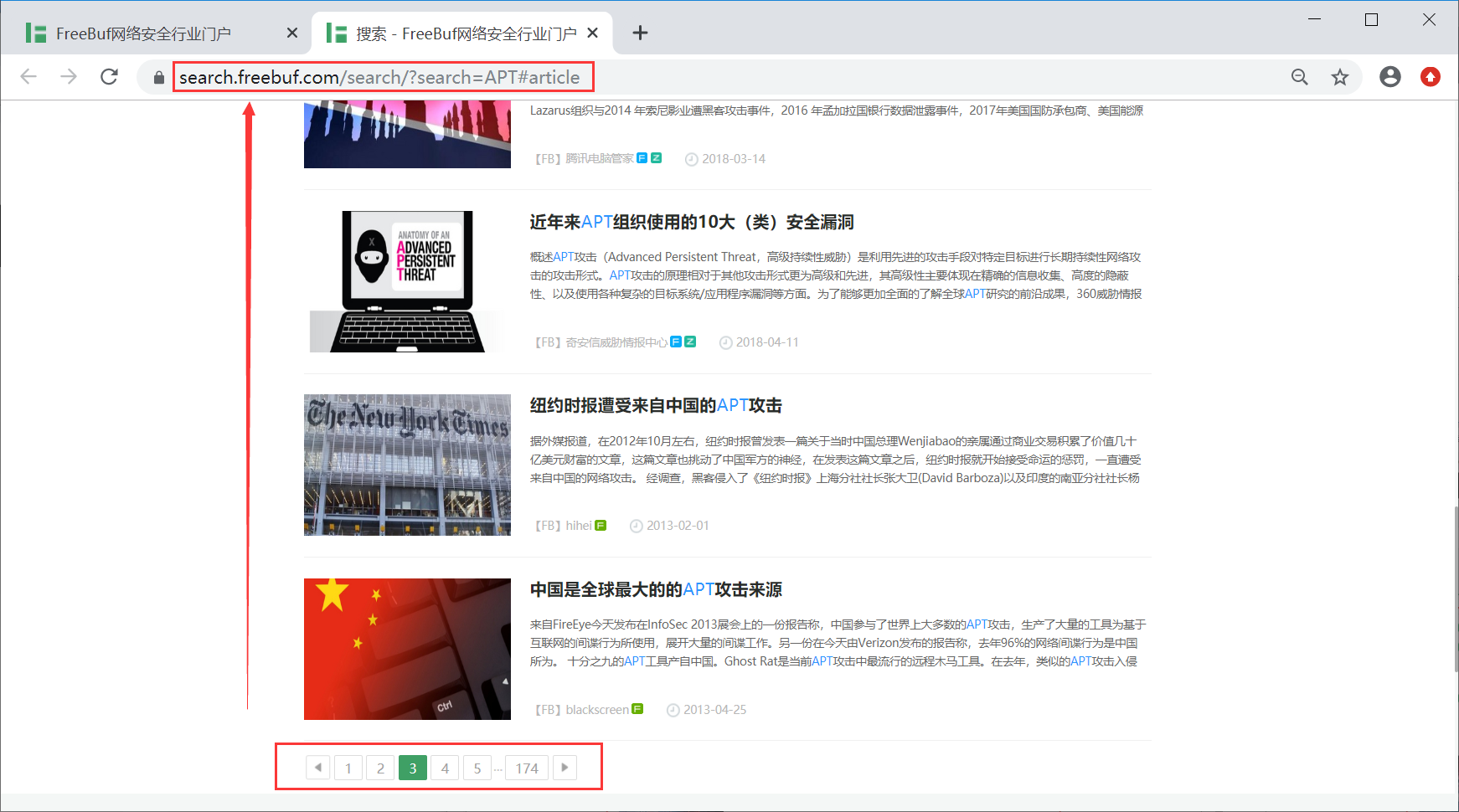Open a new tab with the plus button
This screenshot has width=1459, height=812.
640,33
